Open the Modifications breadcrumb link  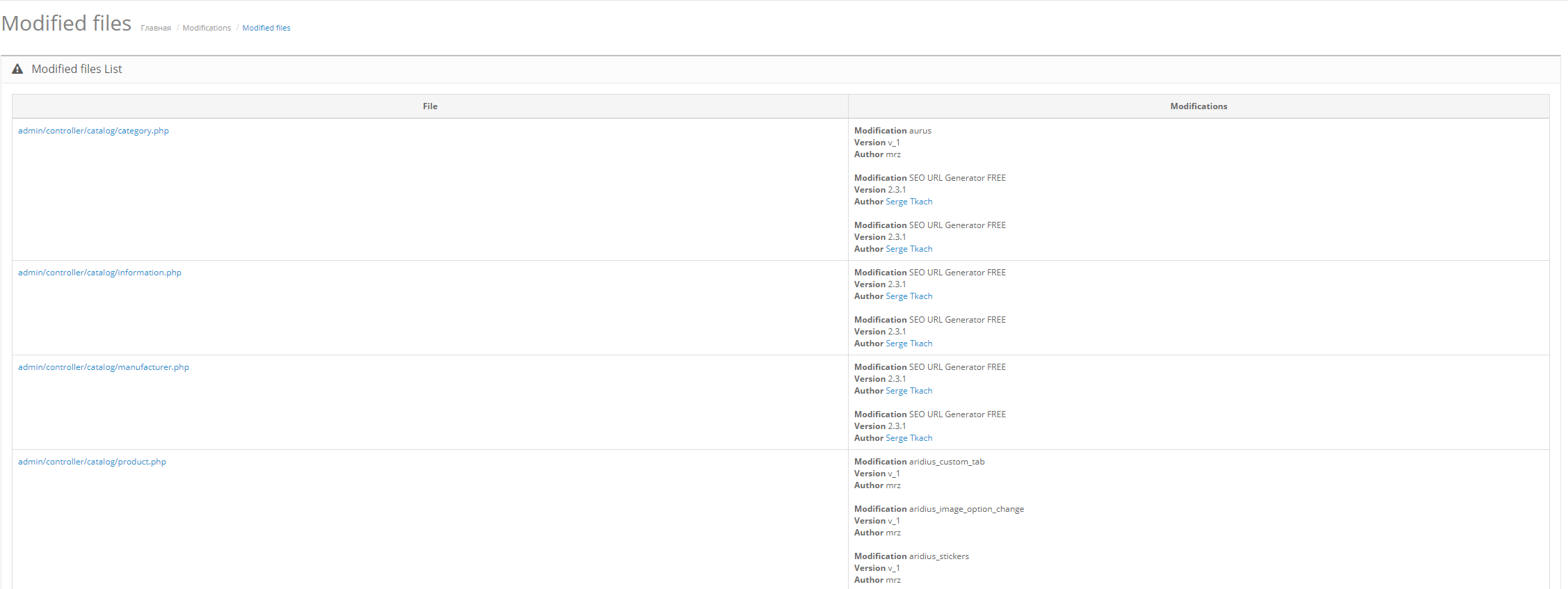tap(207, 28)
